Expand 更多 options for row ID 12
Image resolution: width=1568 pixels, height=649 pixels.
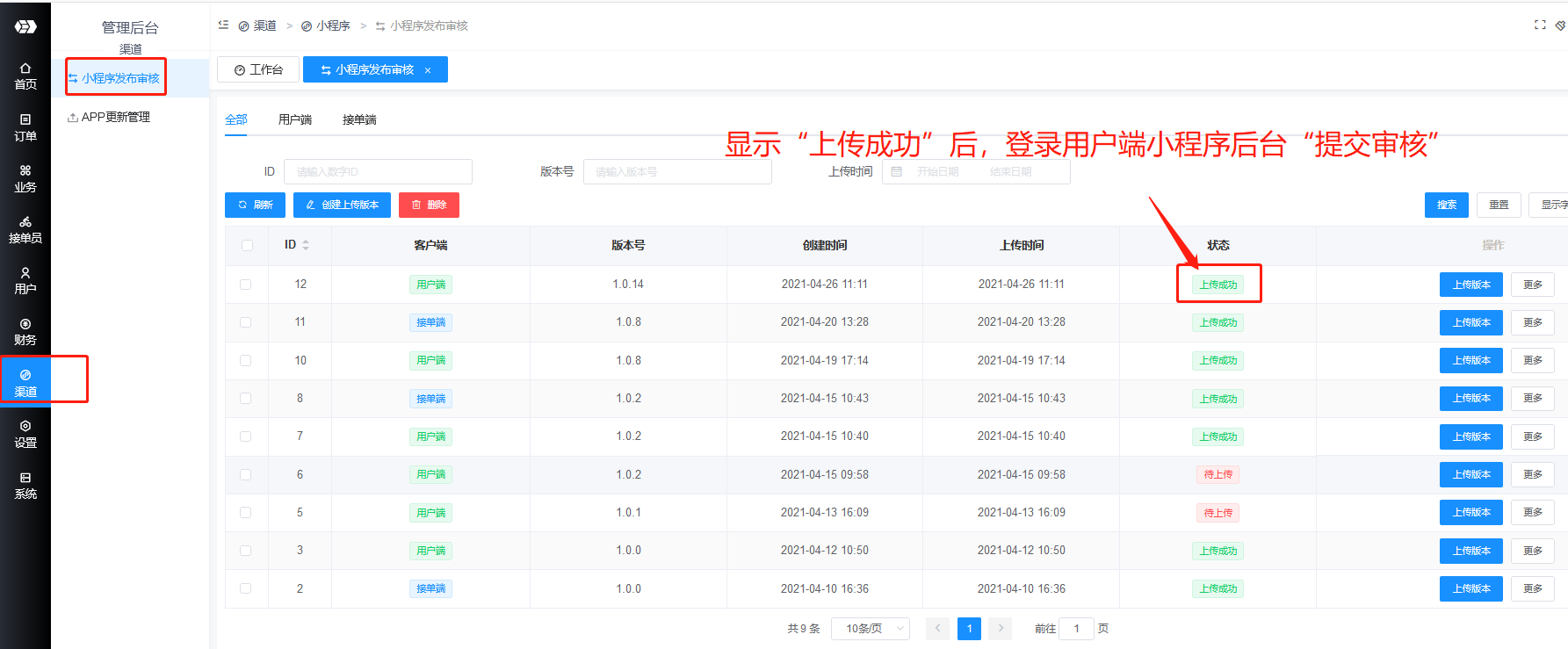coord(1533,285)
